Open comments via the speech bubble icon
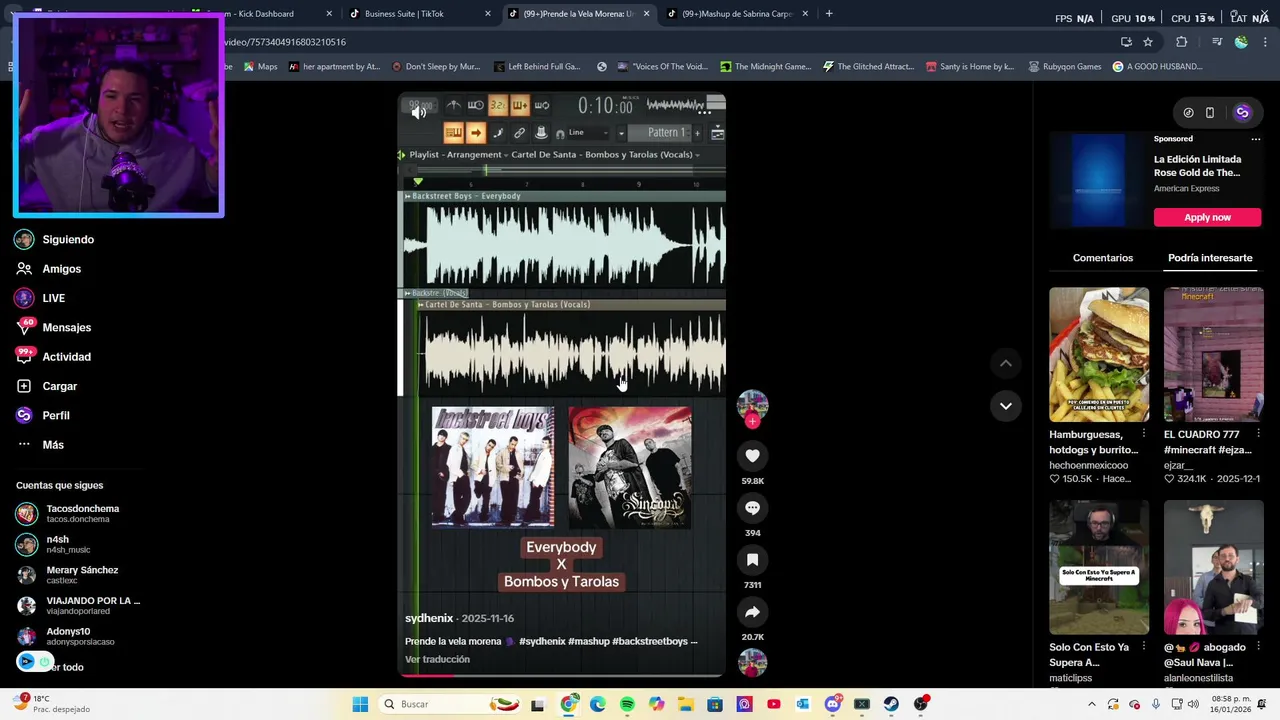 [752, 508]
